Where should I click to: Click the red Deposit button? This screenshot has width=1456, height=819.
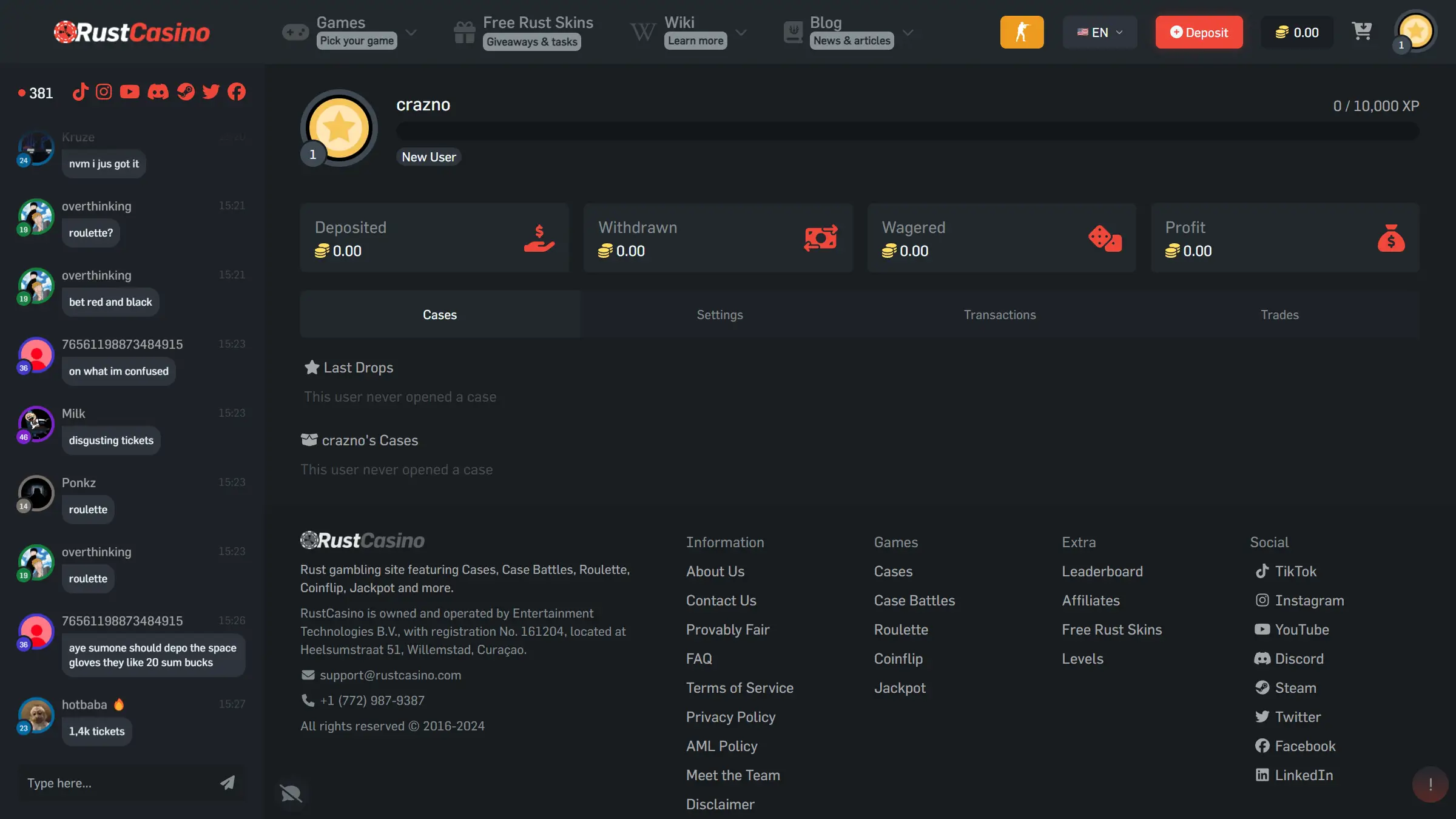[1199, 32]
